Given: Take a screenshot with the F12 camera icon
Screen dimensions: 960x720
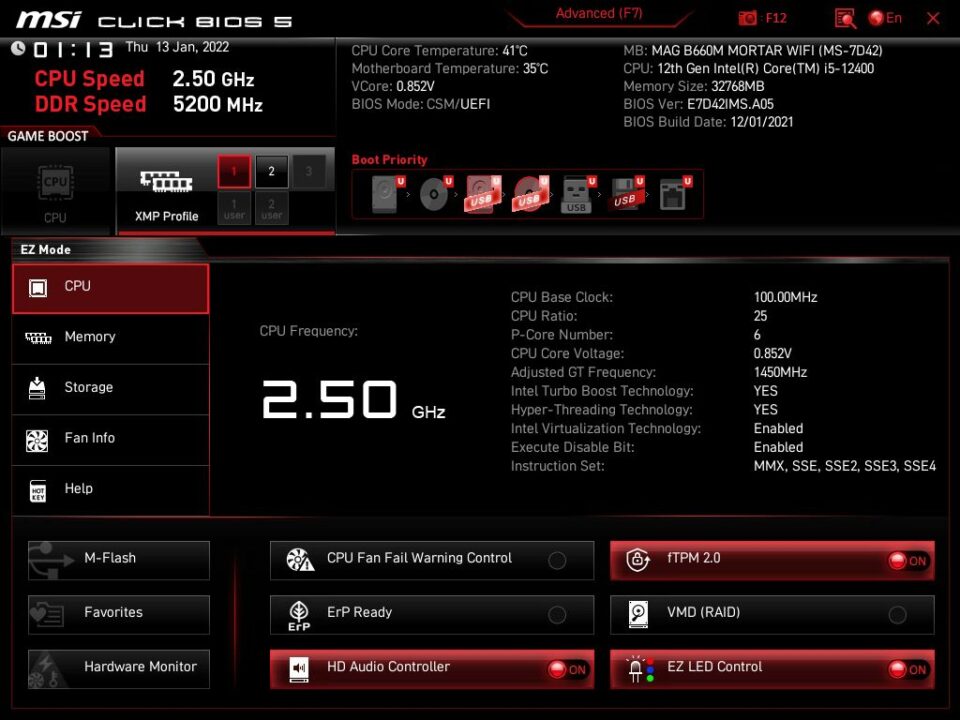Looking at the screenshot, I should click(747, 18).
